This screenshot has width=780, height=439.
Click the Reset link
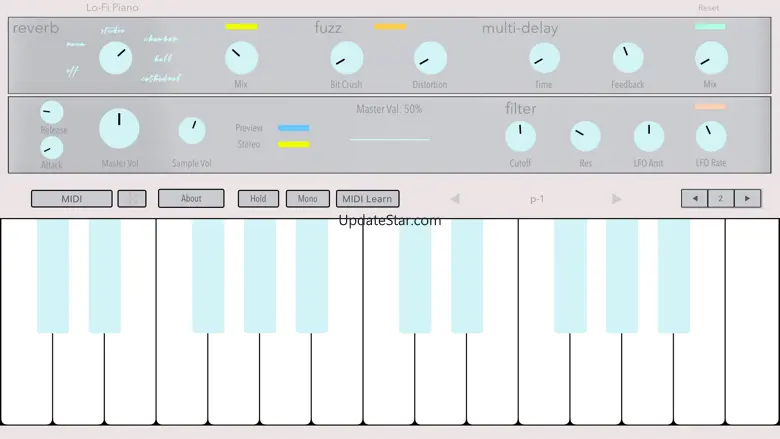(x=708, y=8)
